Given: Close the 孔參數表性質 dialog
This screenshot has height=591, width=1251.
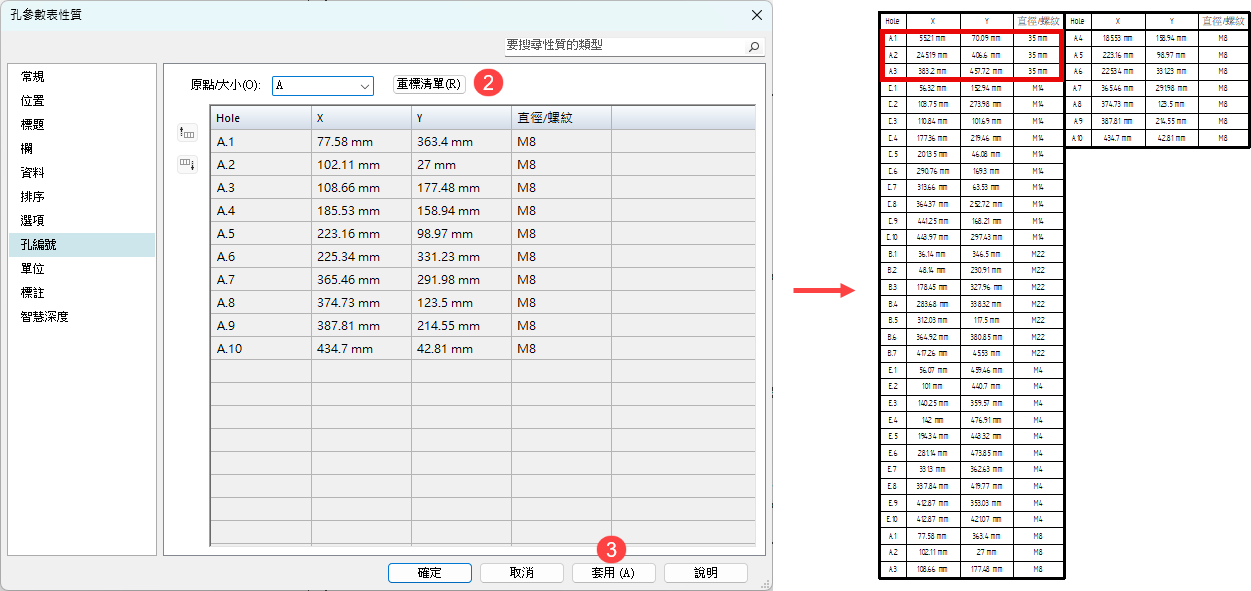Looking at the screenshot, I should pyautogui.click(x=756, y=14).
